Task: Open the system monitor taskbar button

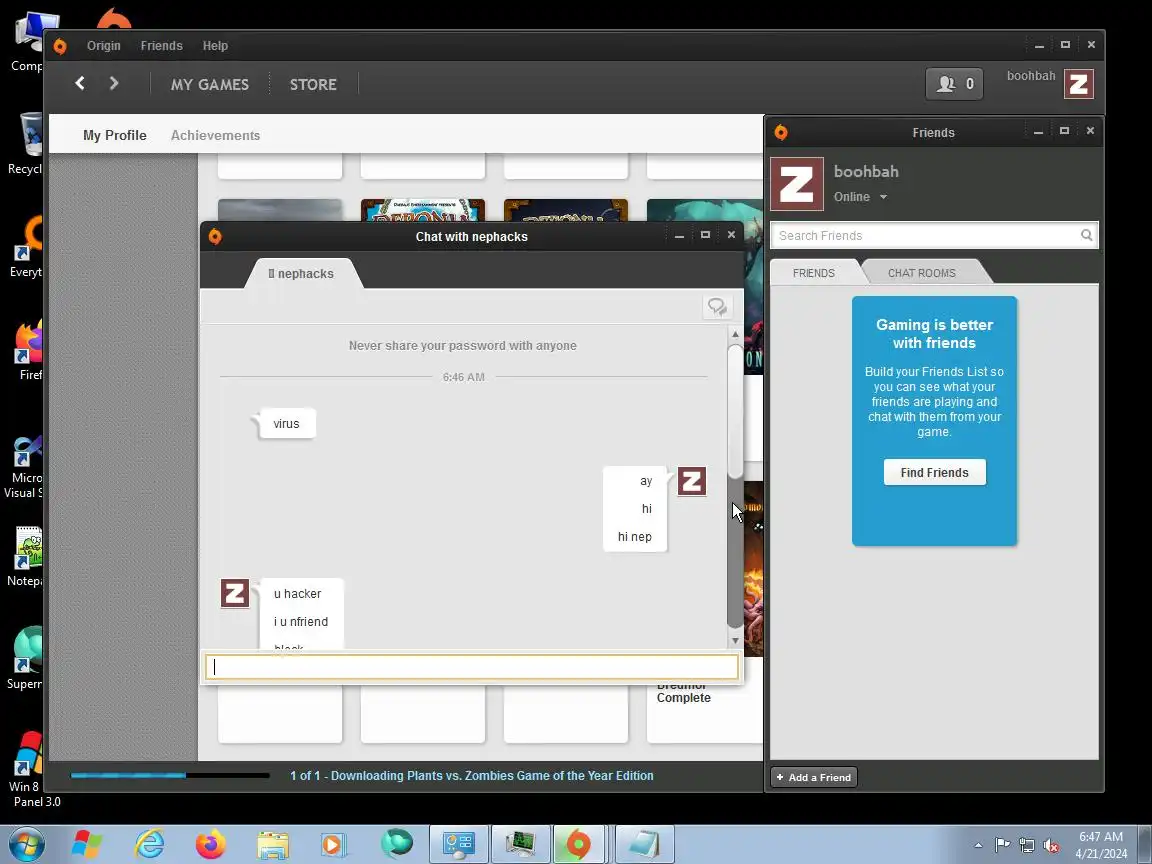Action: [520, 844]
